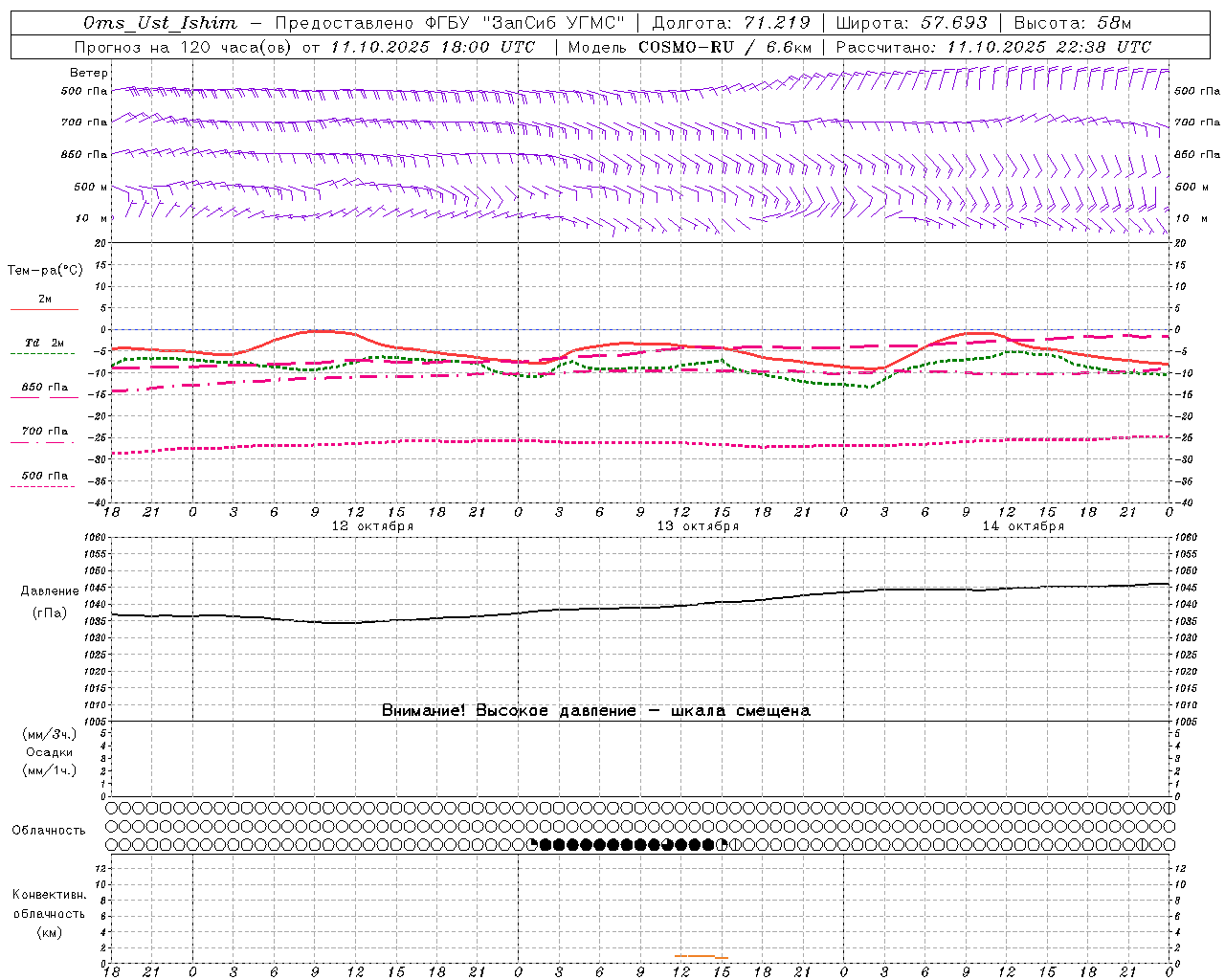Click the Осадки panel label
The width and height of the screenshot is (1225, 980).
pyautogui.click(x=50, y=752)
